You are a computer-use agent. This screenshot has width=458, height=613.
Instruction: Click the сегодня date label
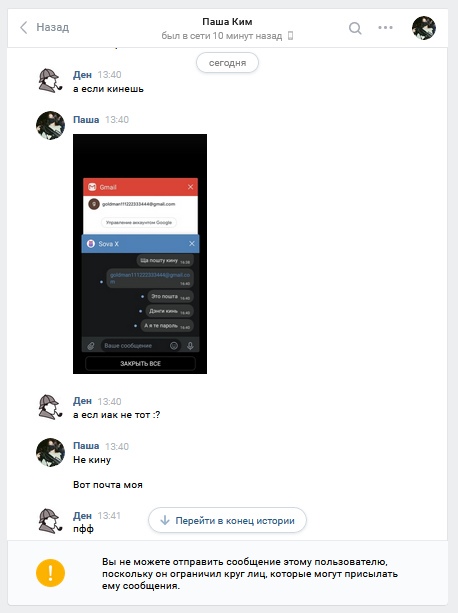click(227, 63)
